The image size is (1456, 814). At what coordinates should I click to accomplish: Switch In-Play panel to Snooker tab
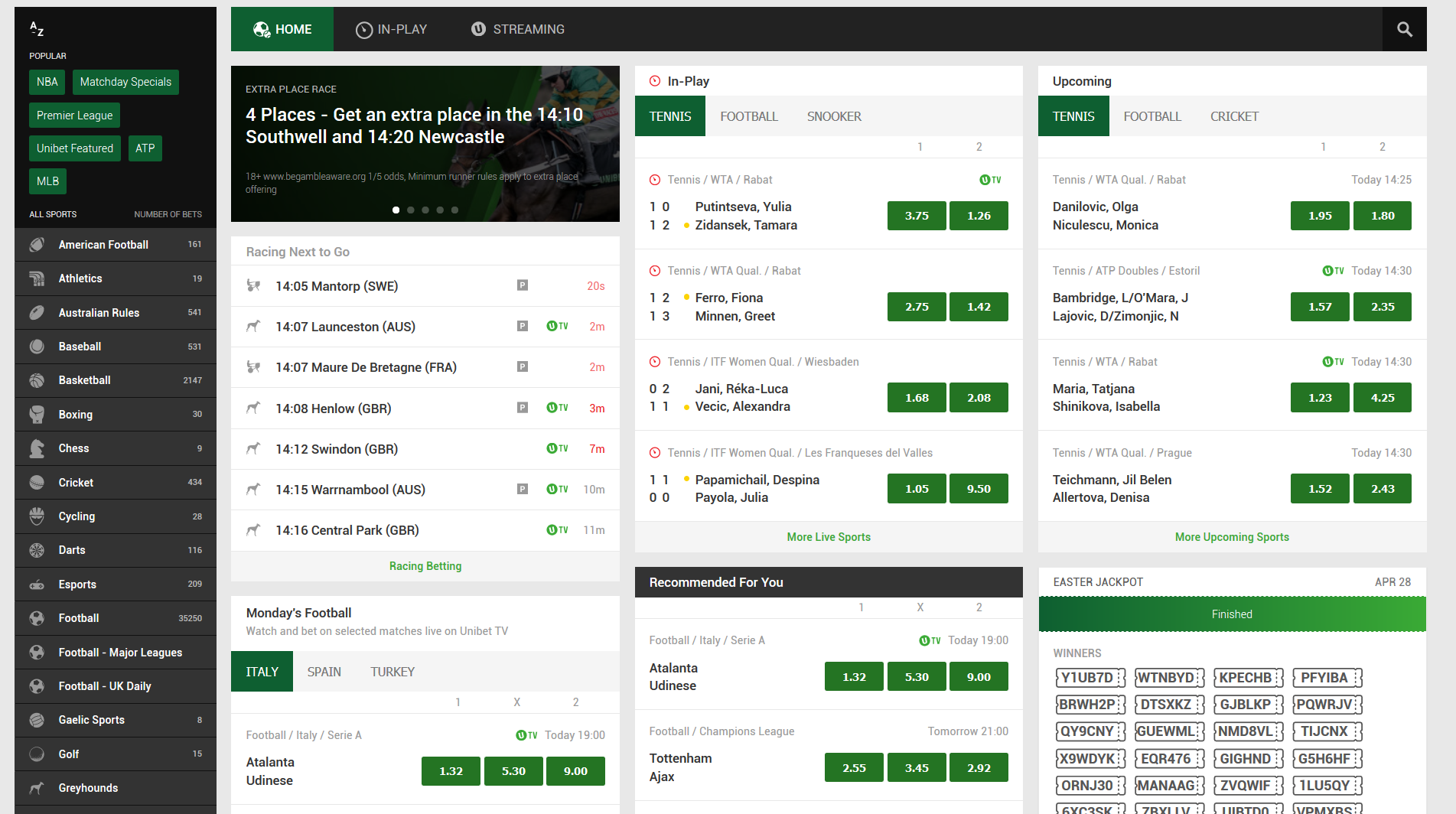834,116
